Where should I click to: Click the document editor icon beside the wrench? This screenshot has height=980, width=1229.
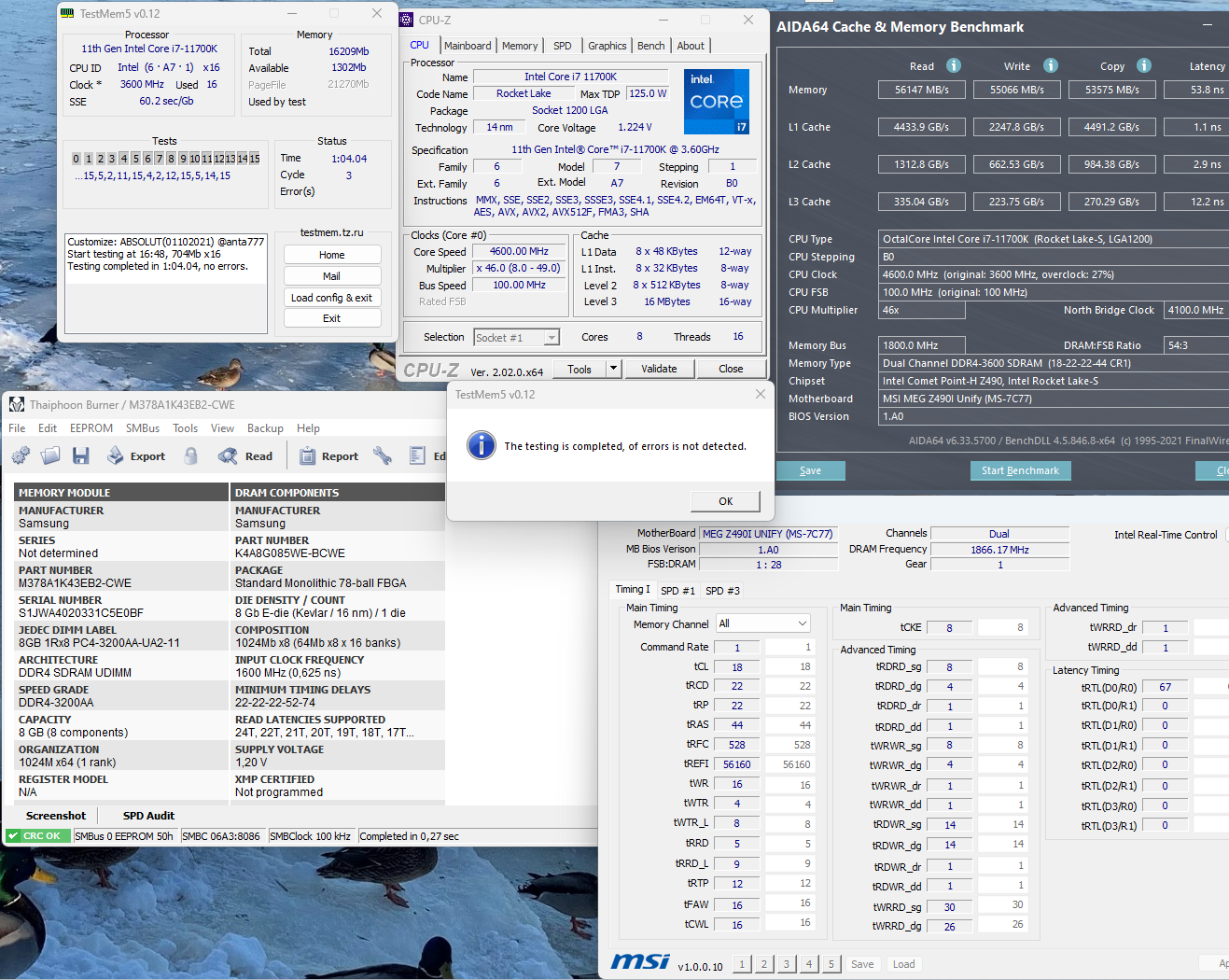(418, 455)
